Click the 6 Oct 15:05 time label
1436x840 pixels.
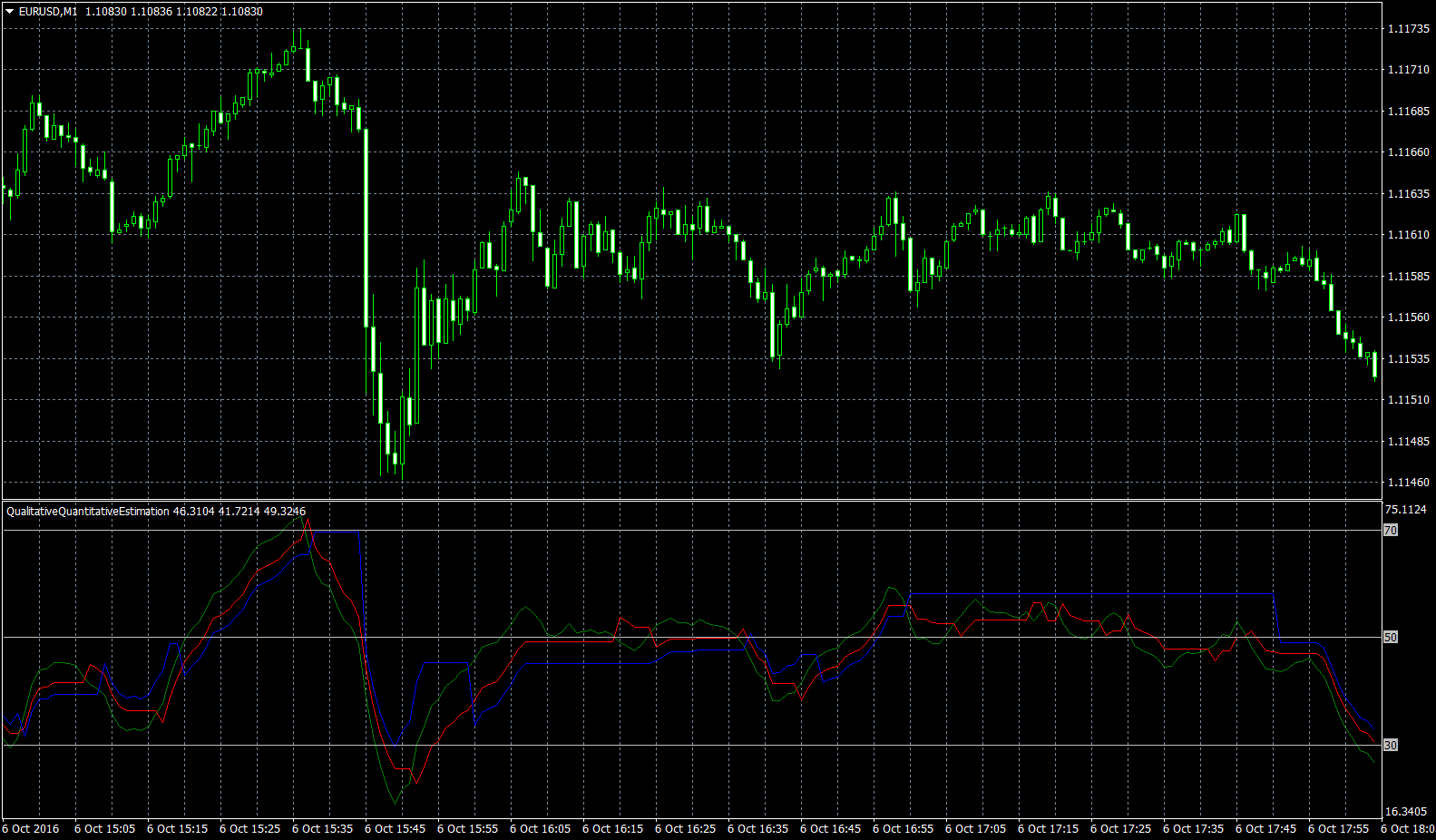(x=105, y=829)
